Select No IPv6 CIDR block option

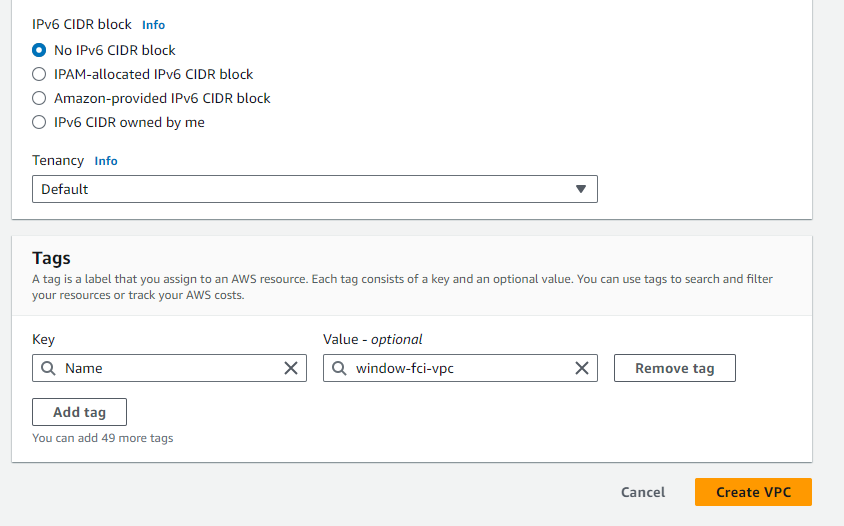[x=39, y=50]
